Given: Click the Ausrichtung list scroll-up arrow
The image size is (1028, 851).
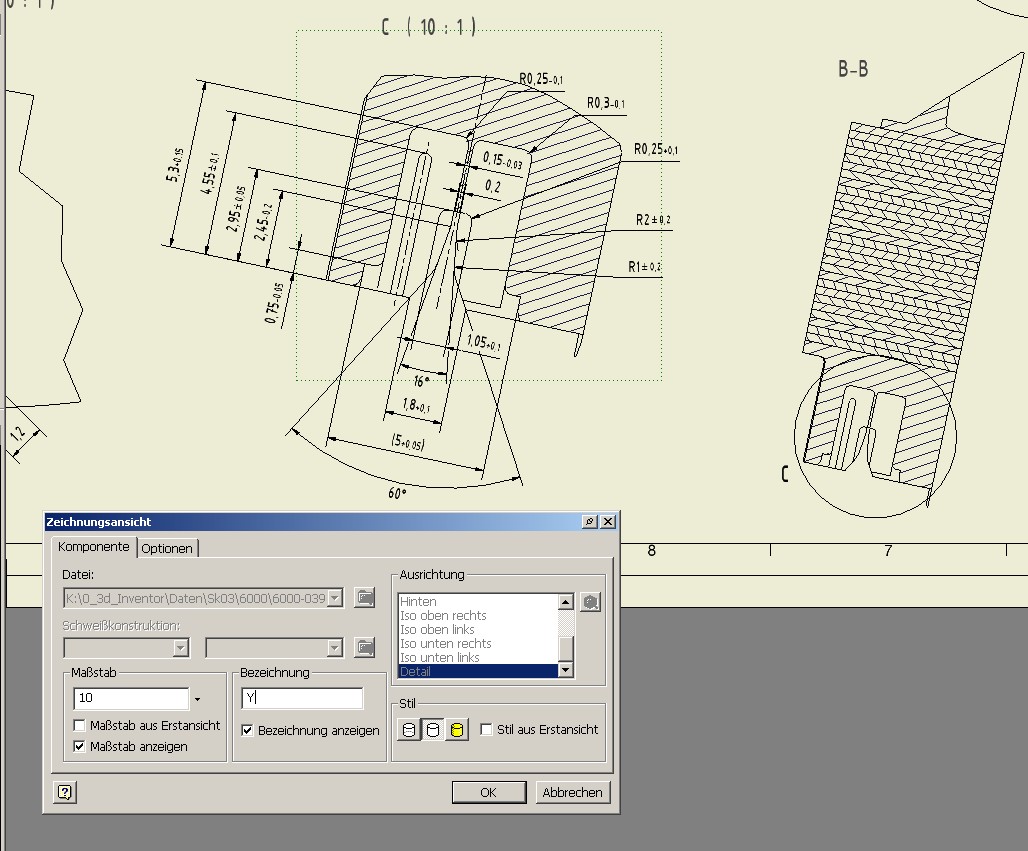Looking at the screenshot, I should [x=565, y=602].
